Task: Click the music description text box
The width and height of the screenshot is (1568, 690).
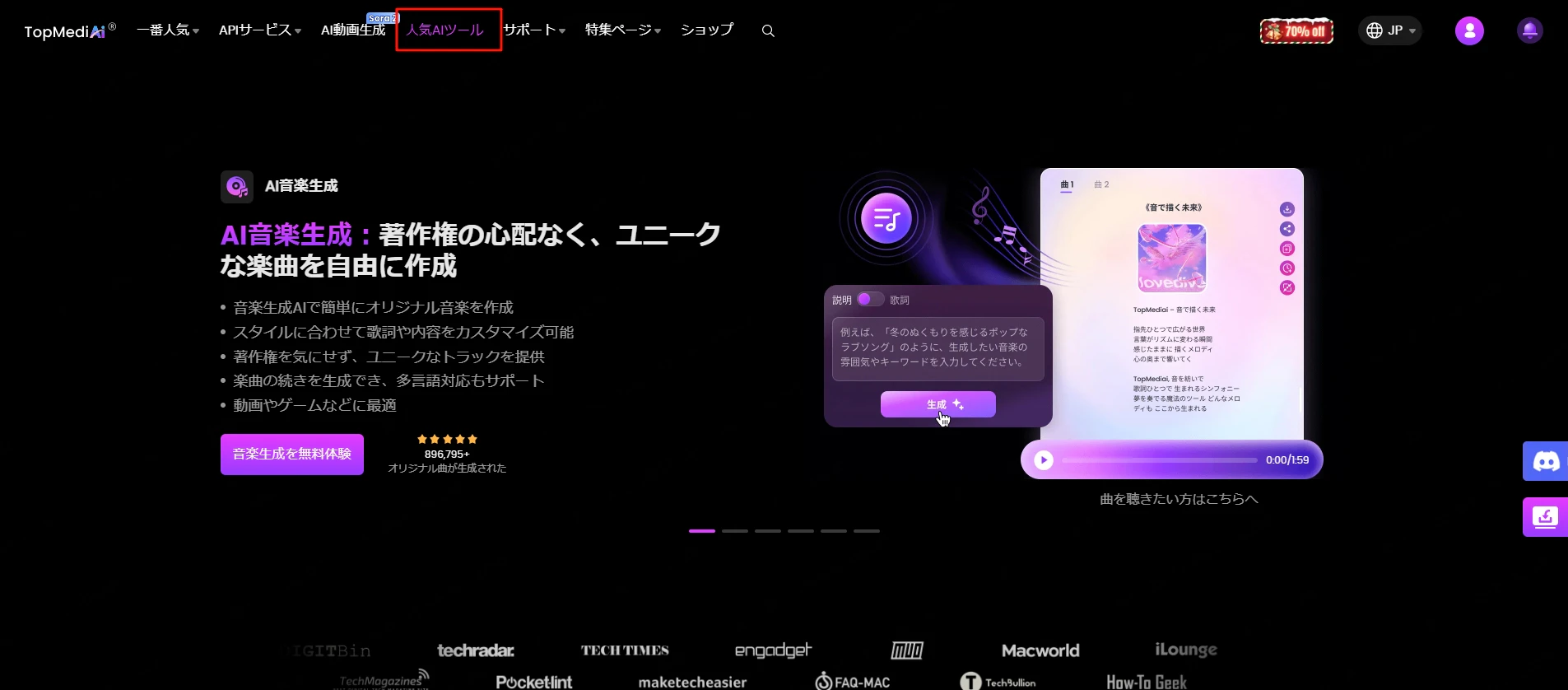Action: [938, 349]
